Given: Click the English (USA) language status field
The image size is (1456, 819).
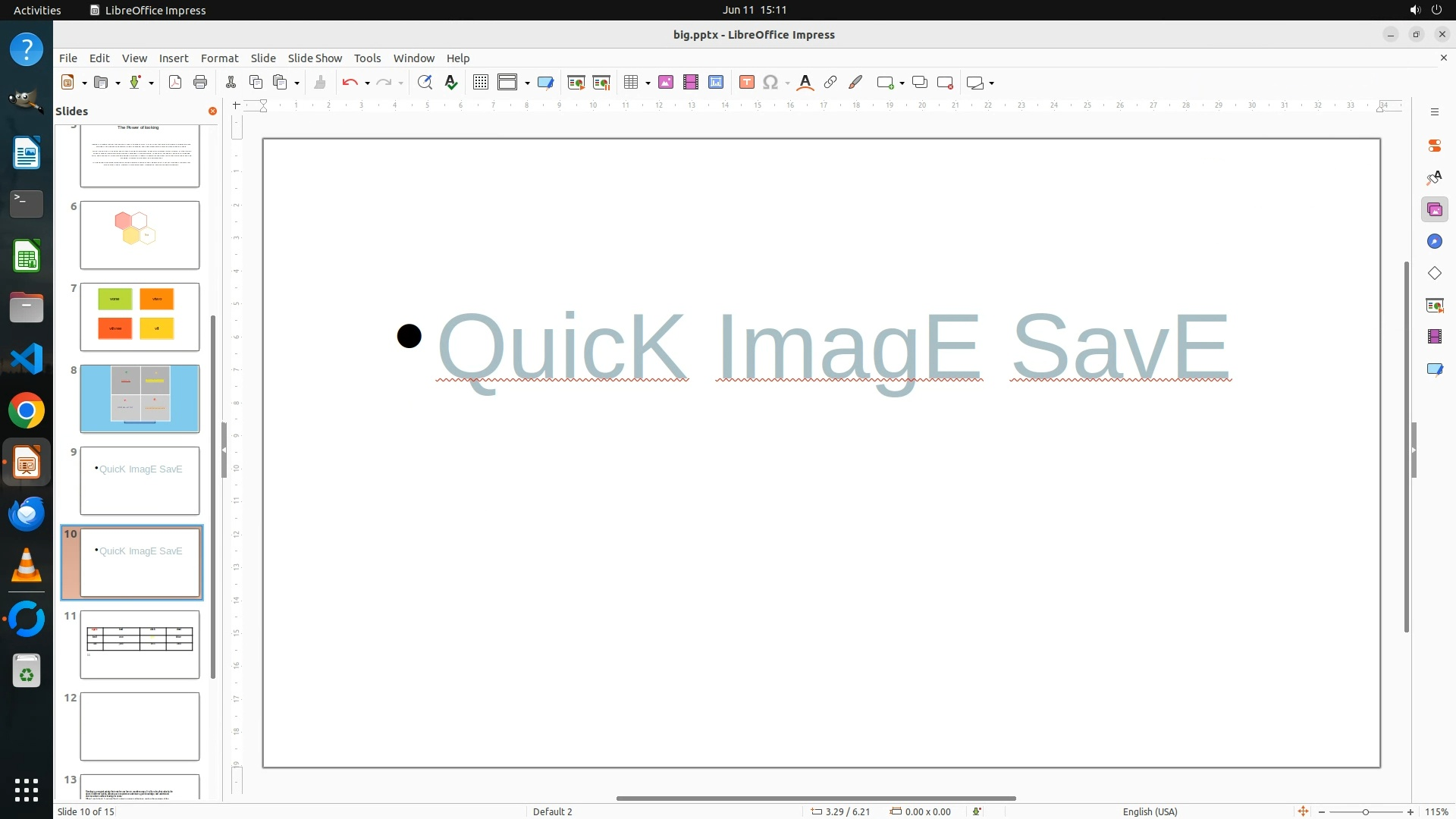Looking at the screenshot, I should tap(1150, 811).
